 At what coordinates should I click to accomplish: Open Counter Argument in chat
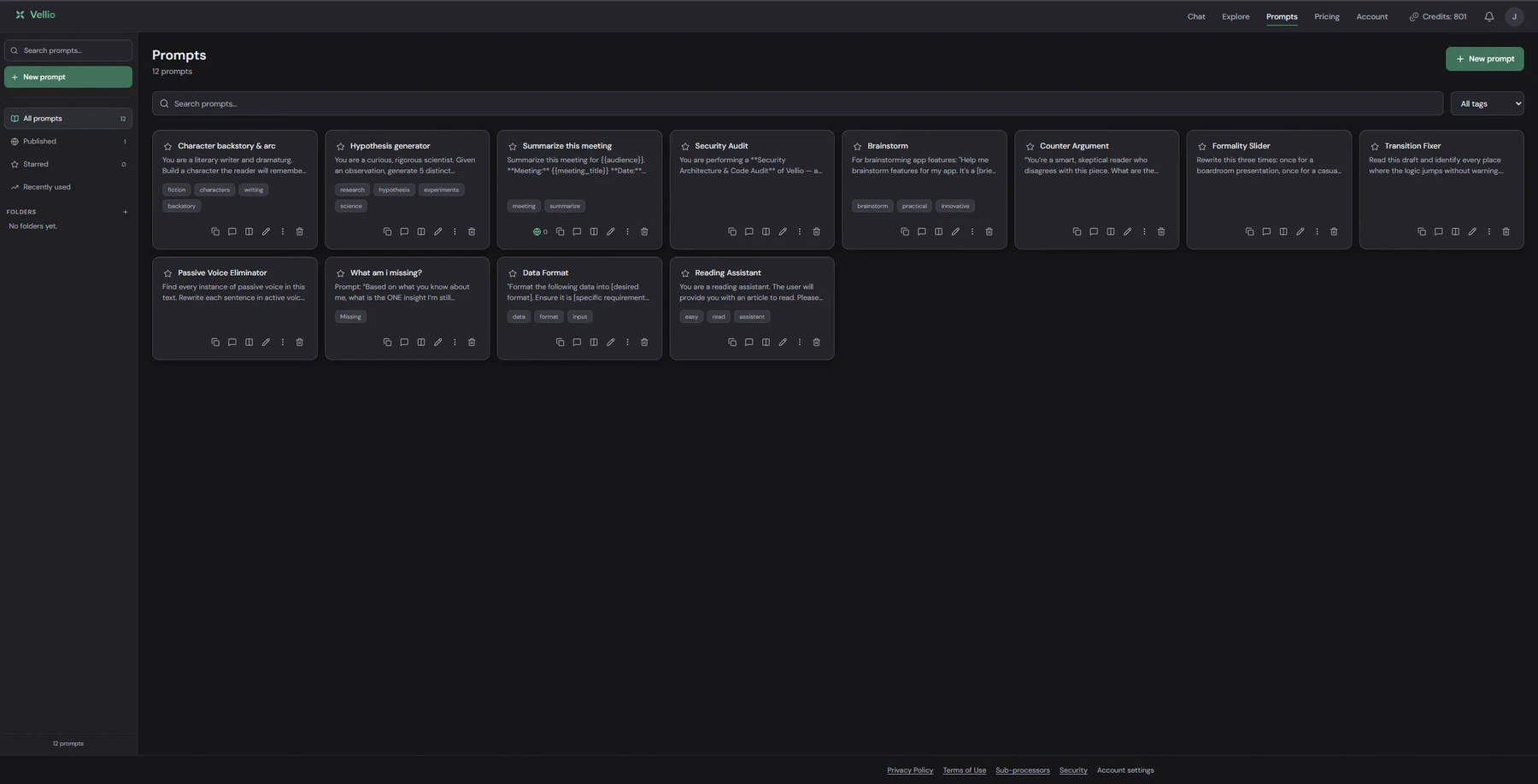pyautogui.click(x=1094, y=231)
